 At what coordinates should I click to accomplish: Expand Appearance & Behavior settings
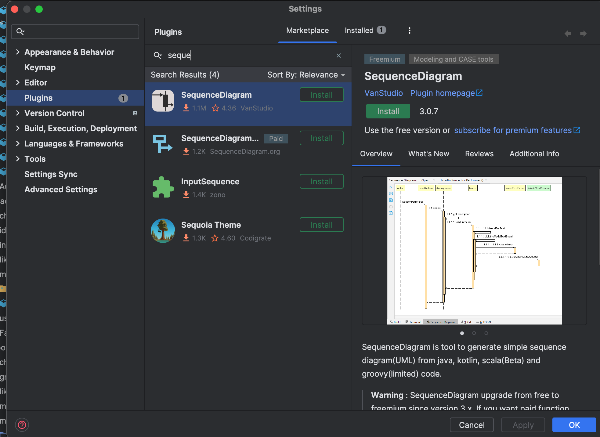17,52
